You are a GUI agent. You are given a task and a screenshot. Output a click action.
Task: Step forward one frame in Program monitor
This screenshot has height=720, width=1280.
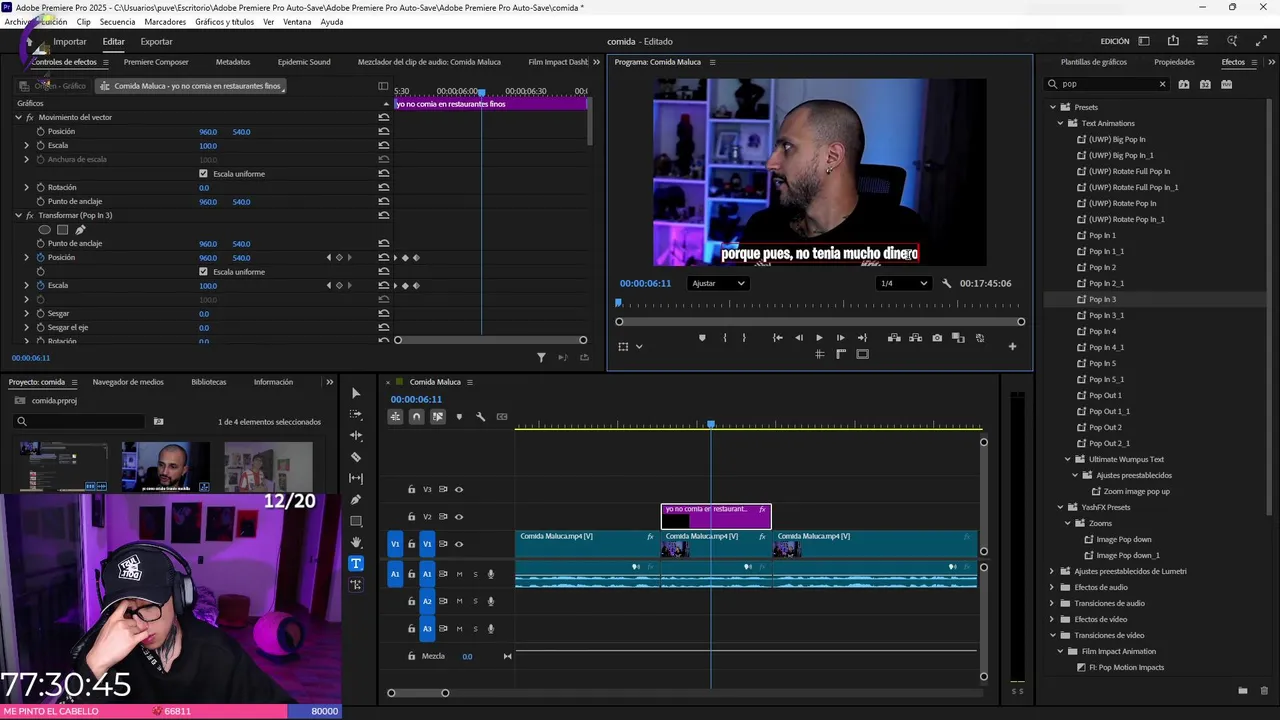click(x=840, y=338)
